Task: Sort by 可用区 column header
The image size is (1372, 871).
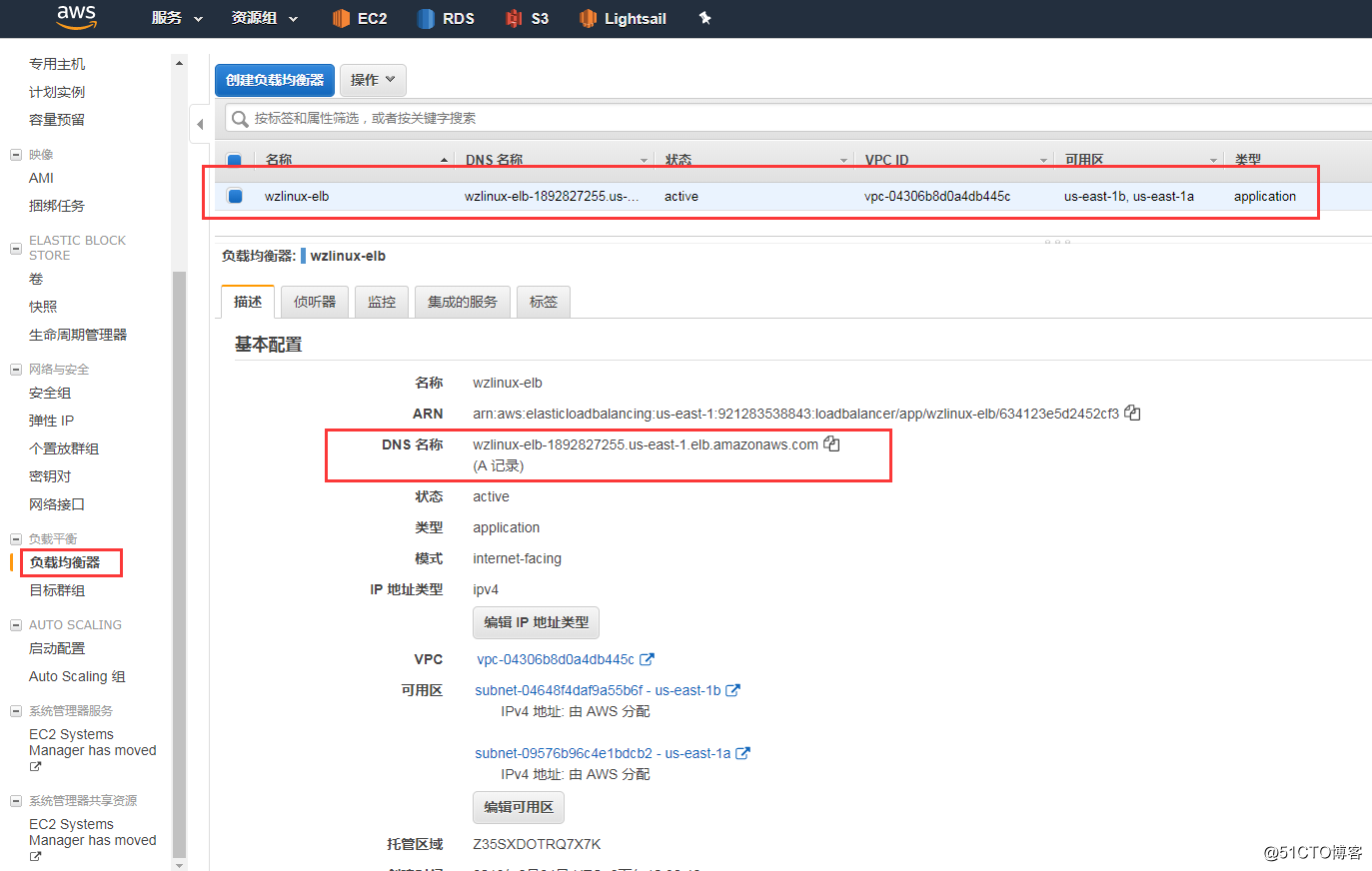Action: click(1139, 160)
